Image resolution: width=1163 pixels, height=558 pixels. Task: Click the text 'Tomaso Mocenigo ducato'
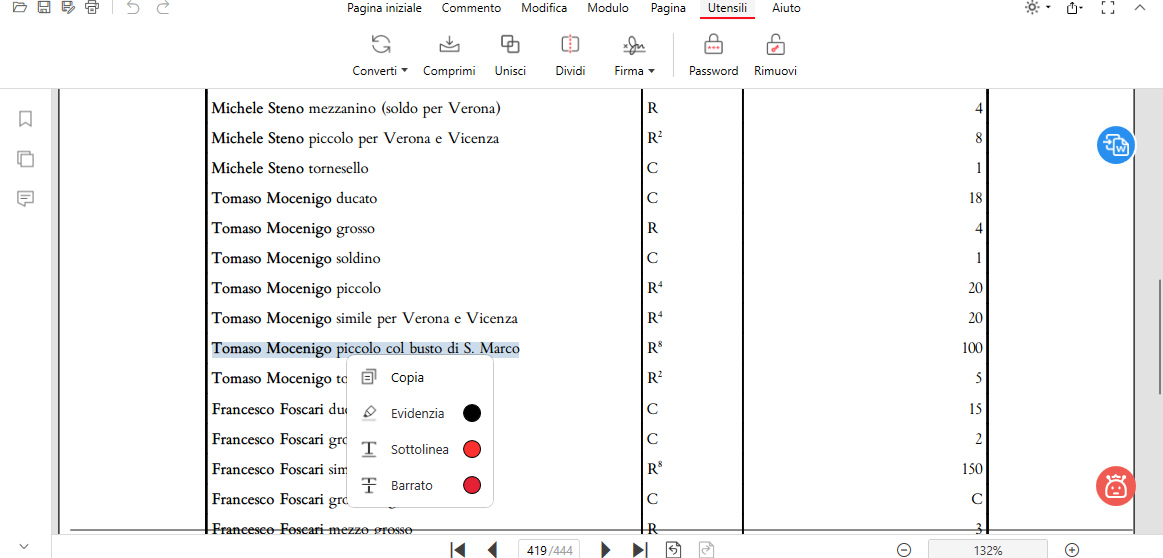pos(294,198)
